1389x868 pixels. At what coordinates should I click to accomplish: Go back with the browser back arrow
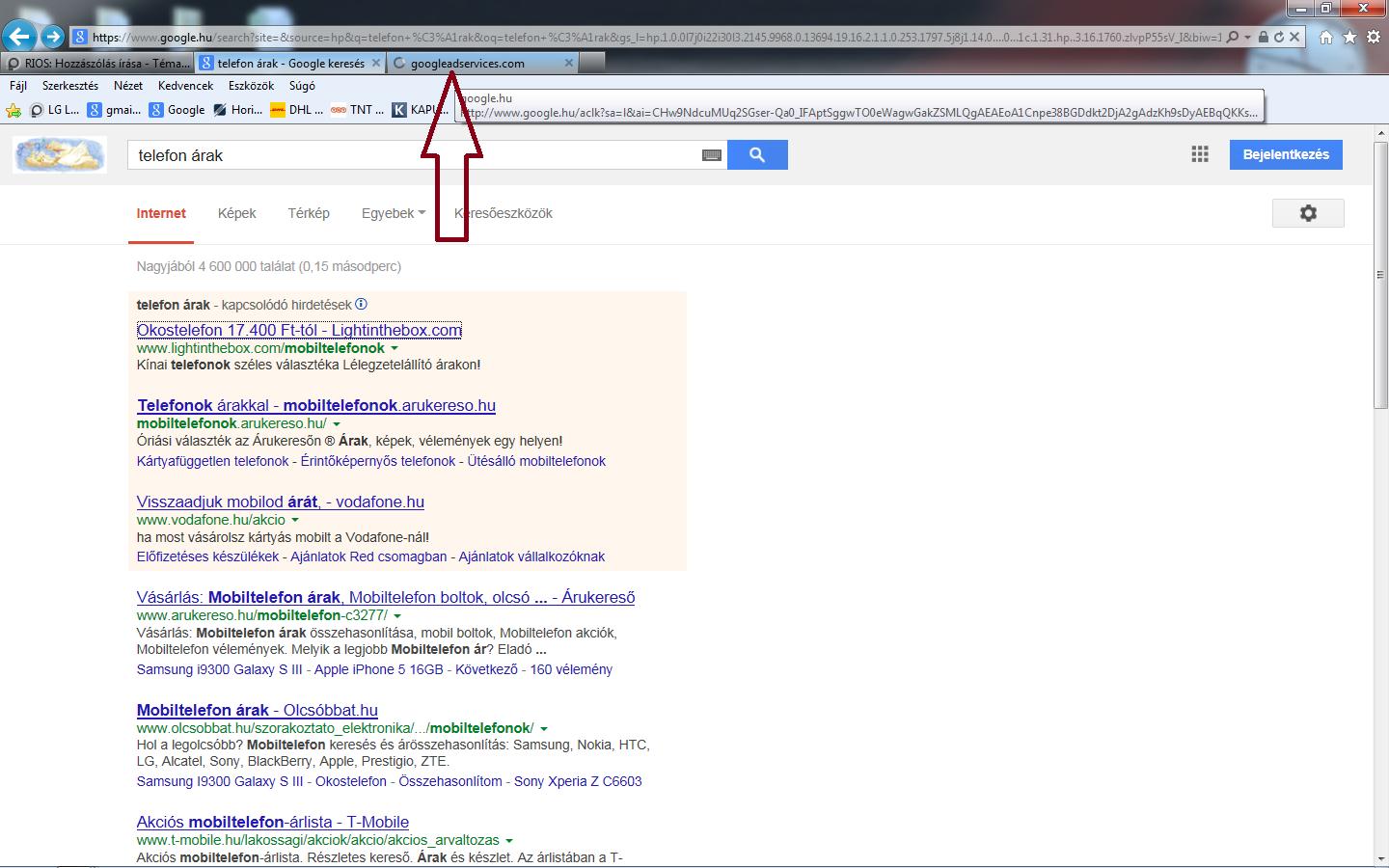click(x=19, y=37)
